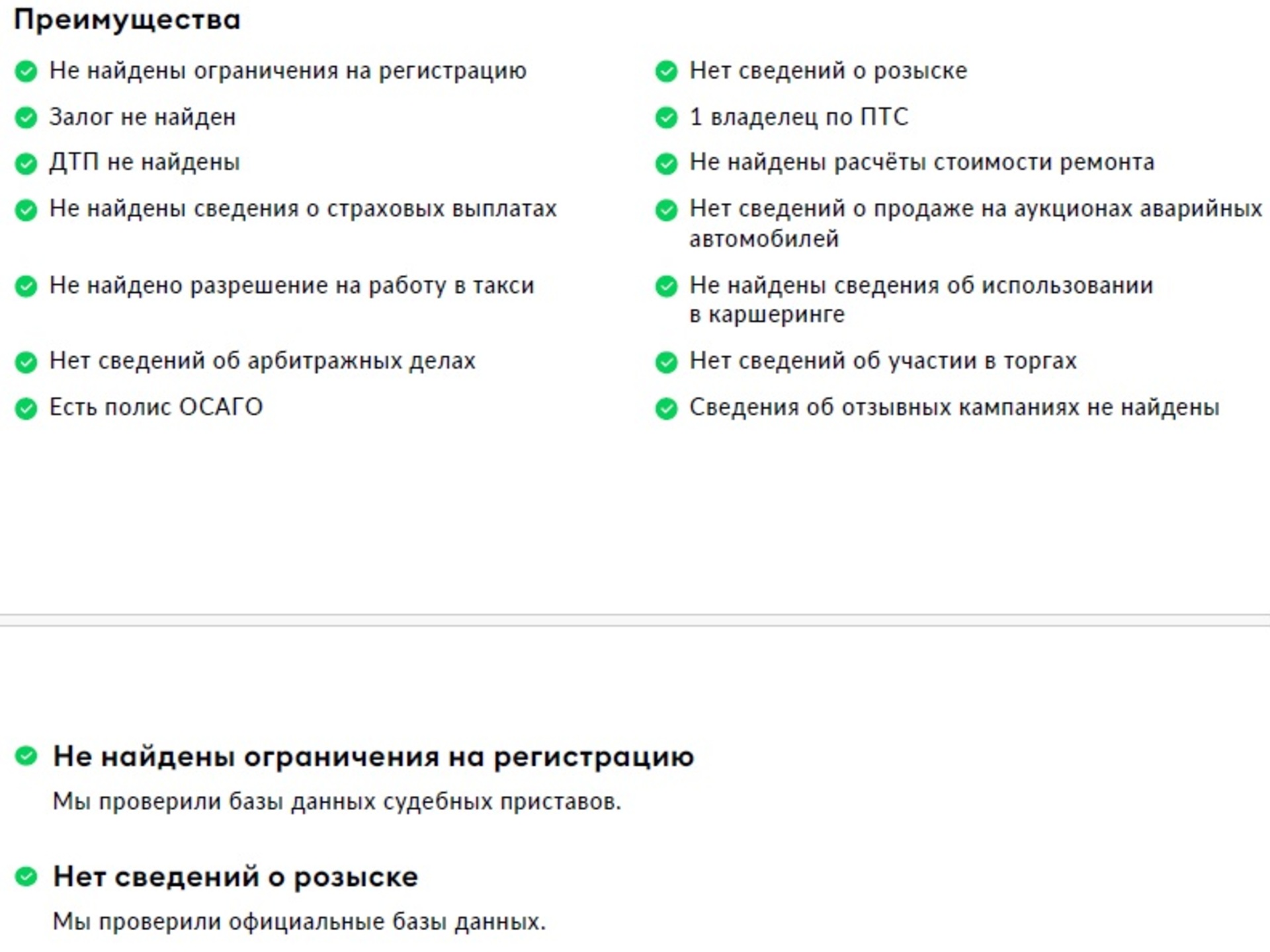Click the "Преимущества" section heading
Image resolution: width=1270 pixels, height=952 pixels.
[x=127, y=20]
